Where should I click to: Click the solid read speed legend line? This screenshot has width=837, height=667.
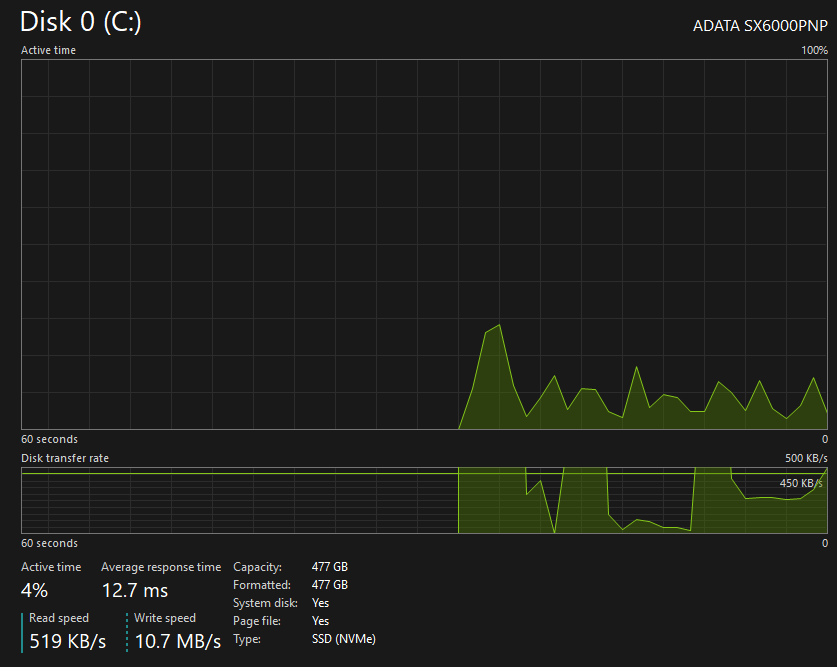[x=22, y=632]
